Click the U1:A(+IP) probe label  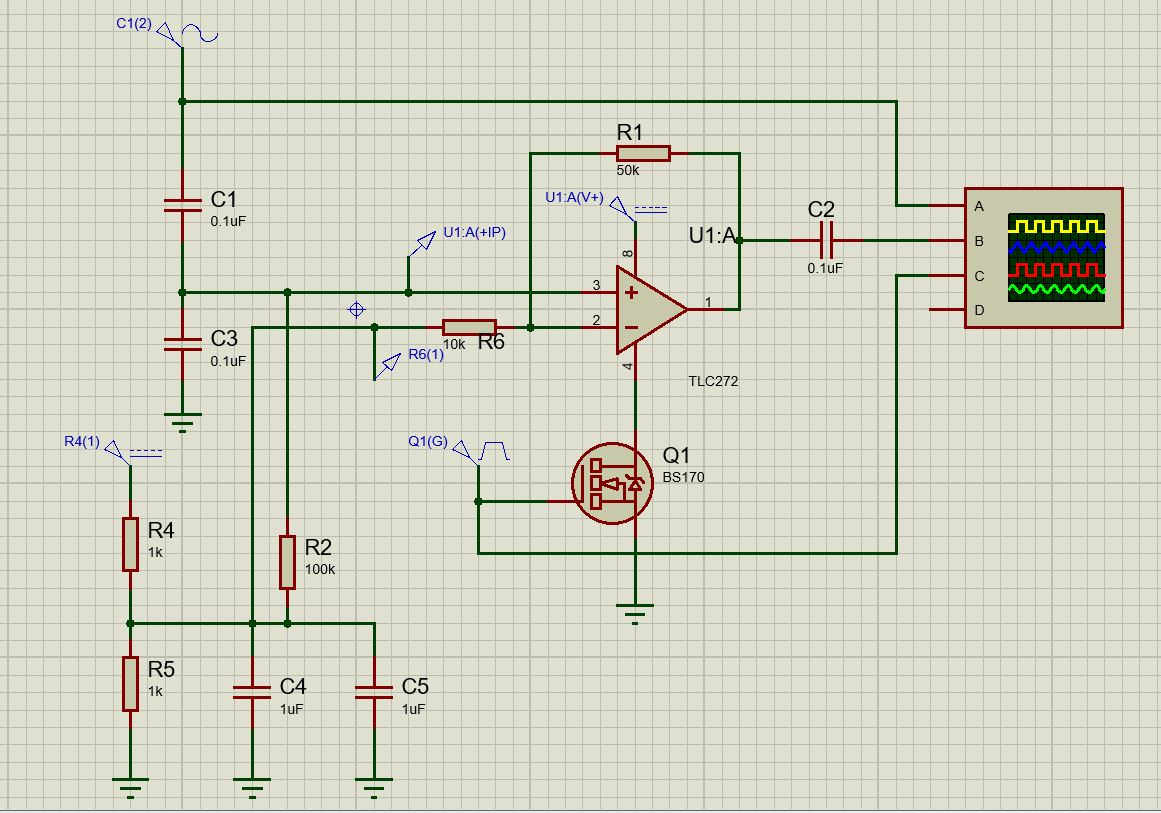coord(475,232)
